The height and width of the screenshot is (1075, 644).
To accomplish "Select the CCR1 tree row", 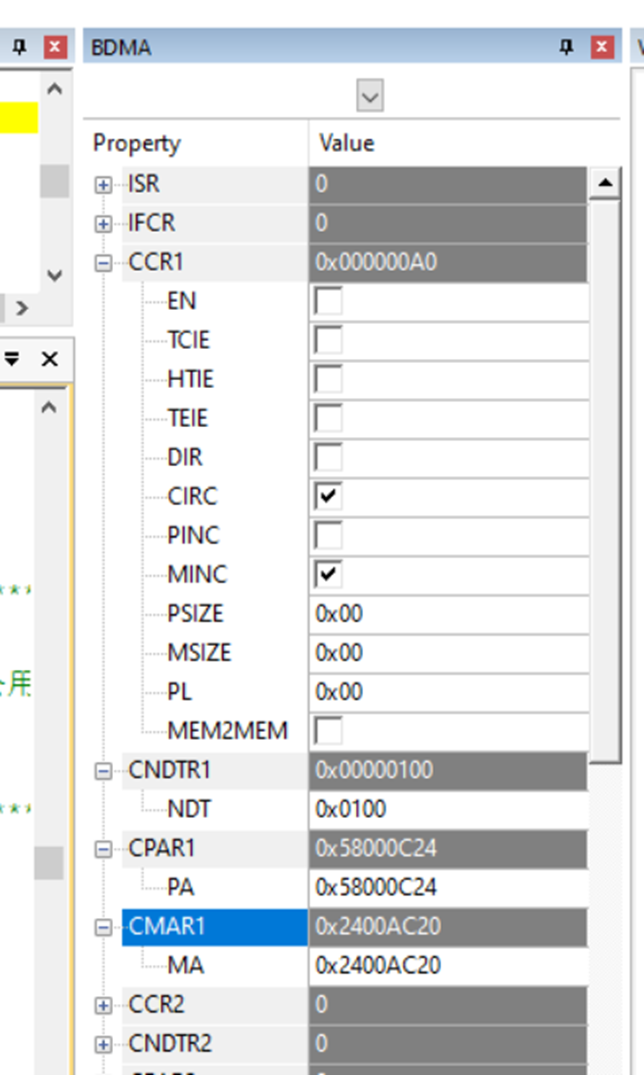I will 215,262.
